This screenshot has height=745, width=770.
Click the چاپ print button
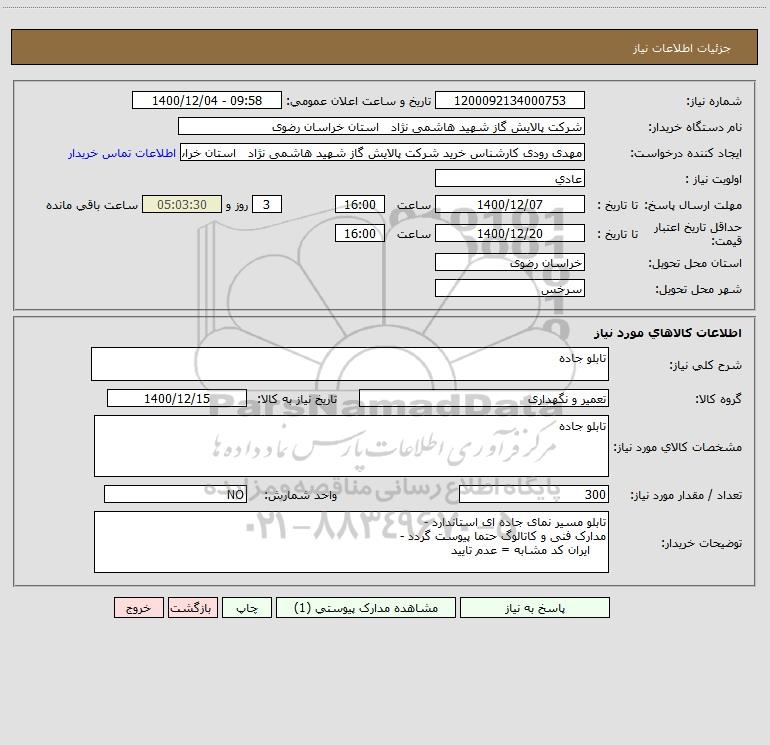[247, 607]
